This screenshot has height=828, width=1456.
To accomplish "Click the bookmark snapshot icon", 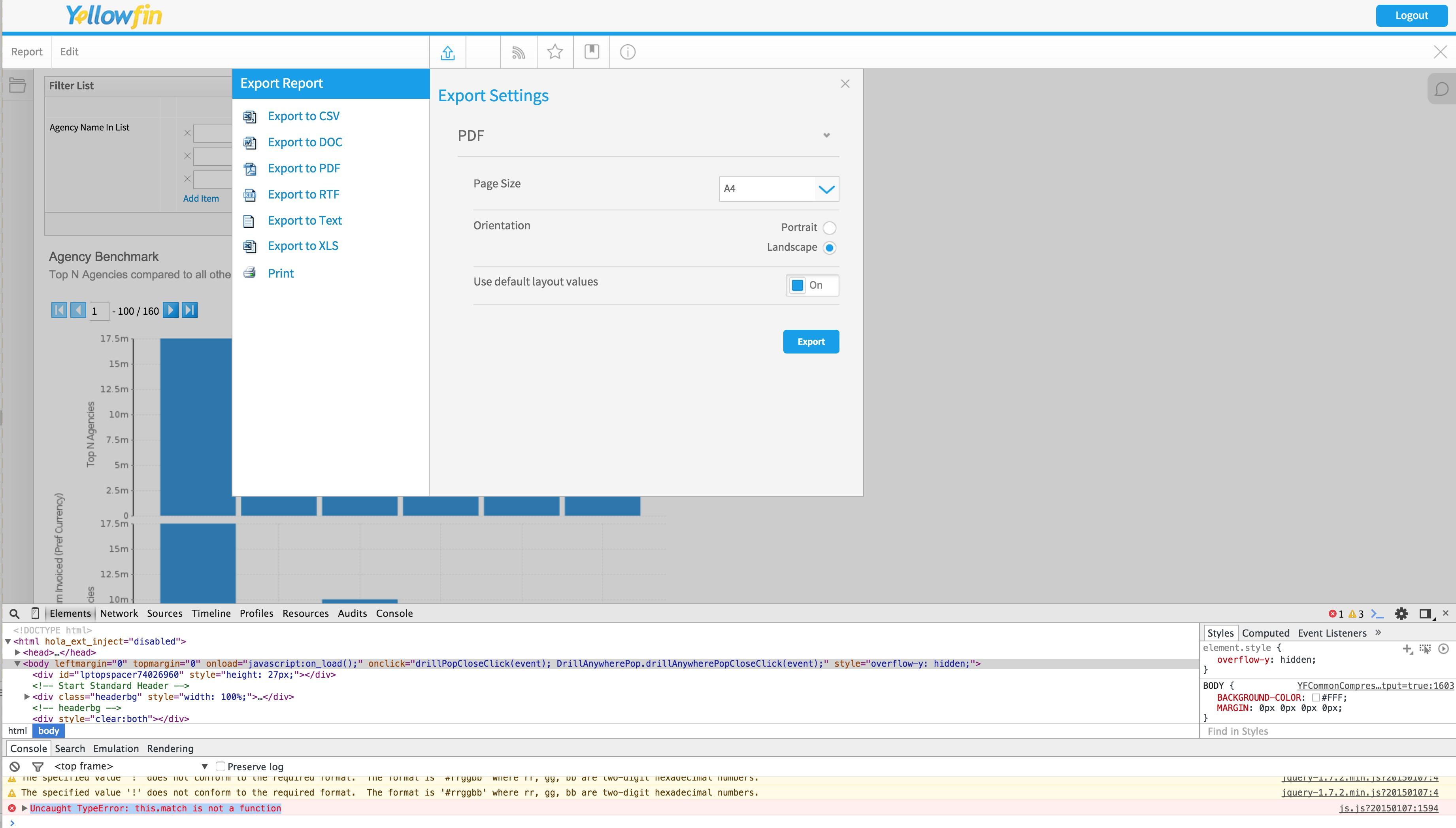I will [592, 52].
